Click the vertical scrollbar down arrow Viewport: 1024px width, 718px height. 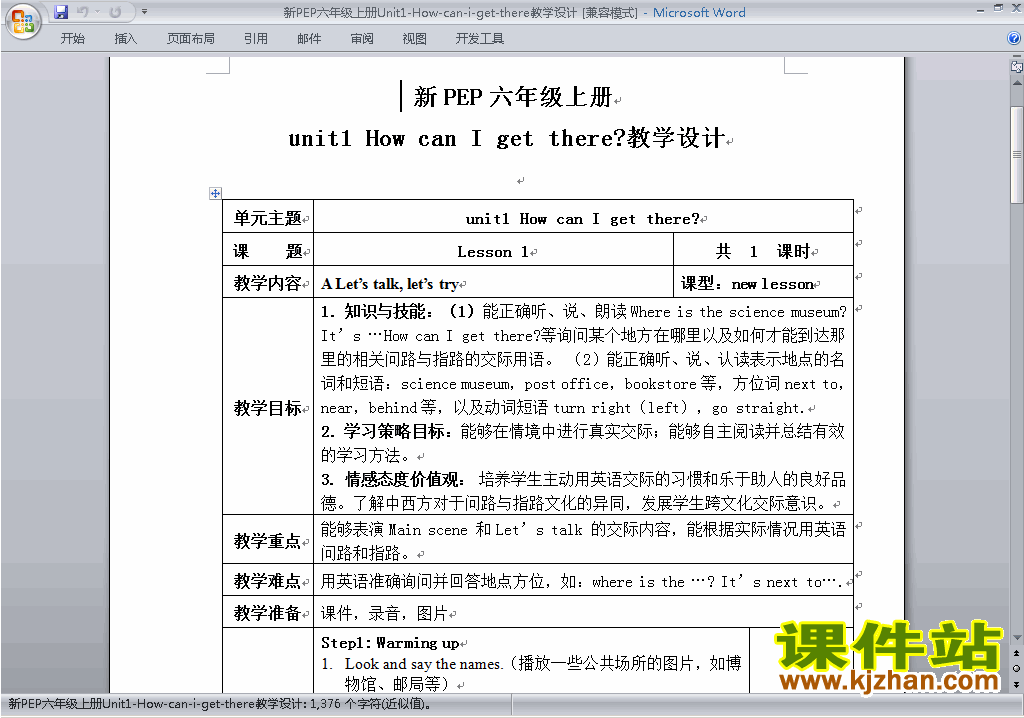[x=1016, y=638]
